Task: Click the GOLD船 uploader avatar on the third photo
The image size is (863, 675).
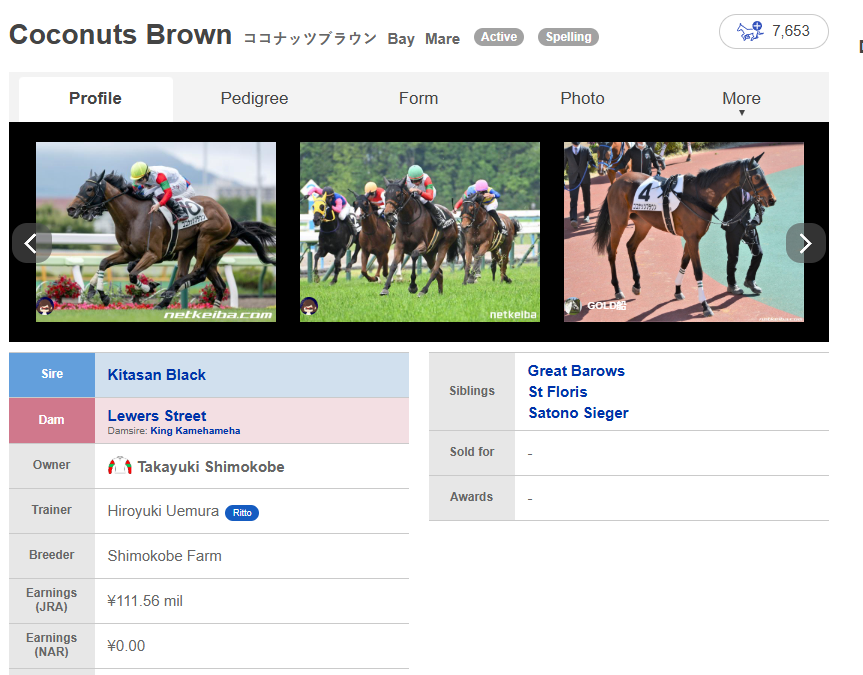Action: click(573, 306)
